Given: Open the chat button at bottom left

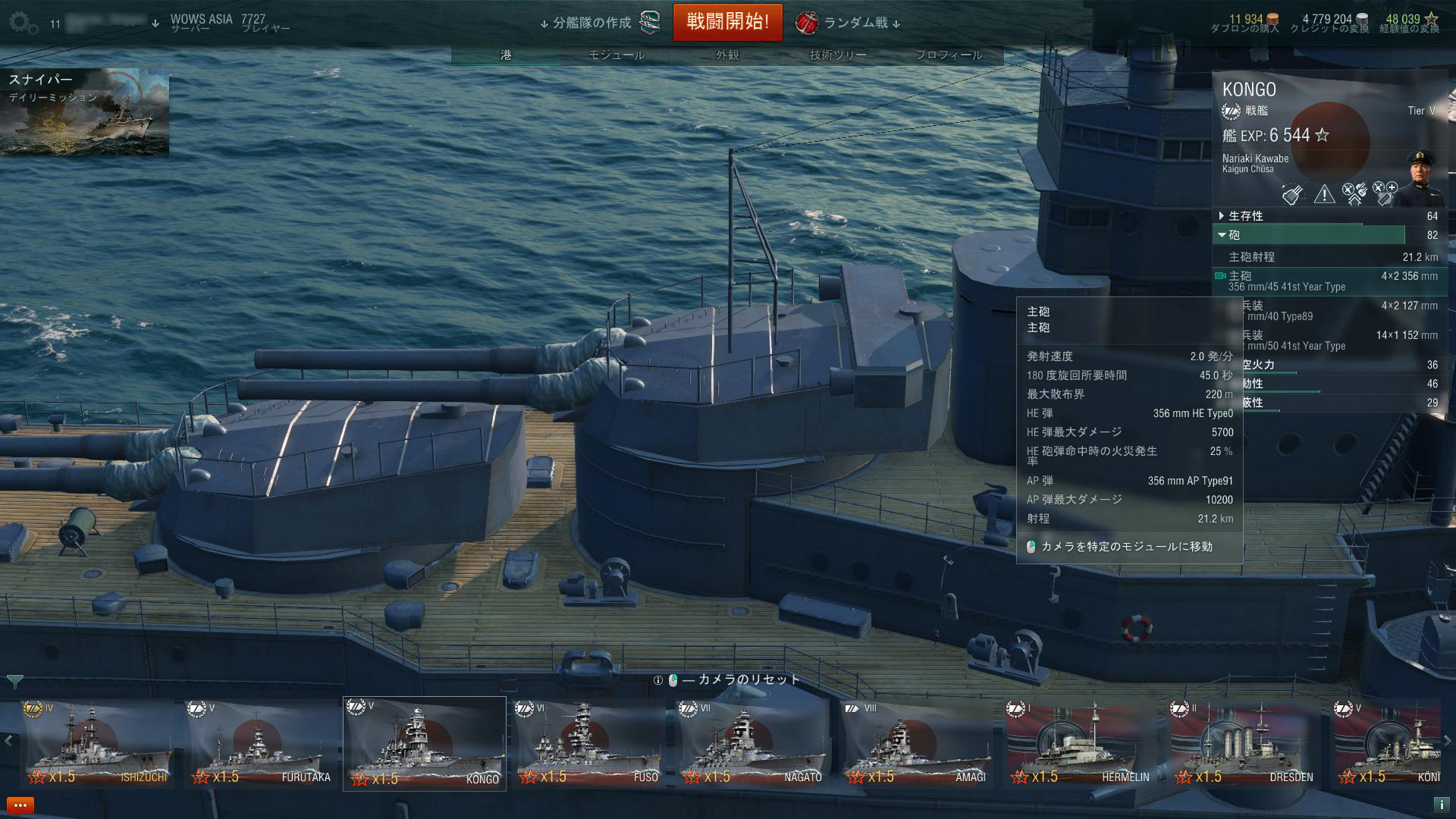Looking at the screenshot, I should 20,805.
